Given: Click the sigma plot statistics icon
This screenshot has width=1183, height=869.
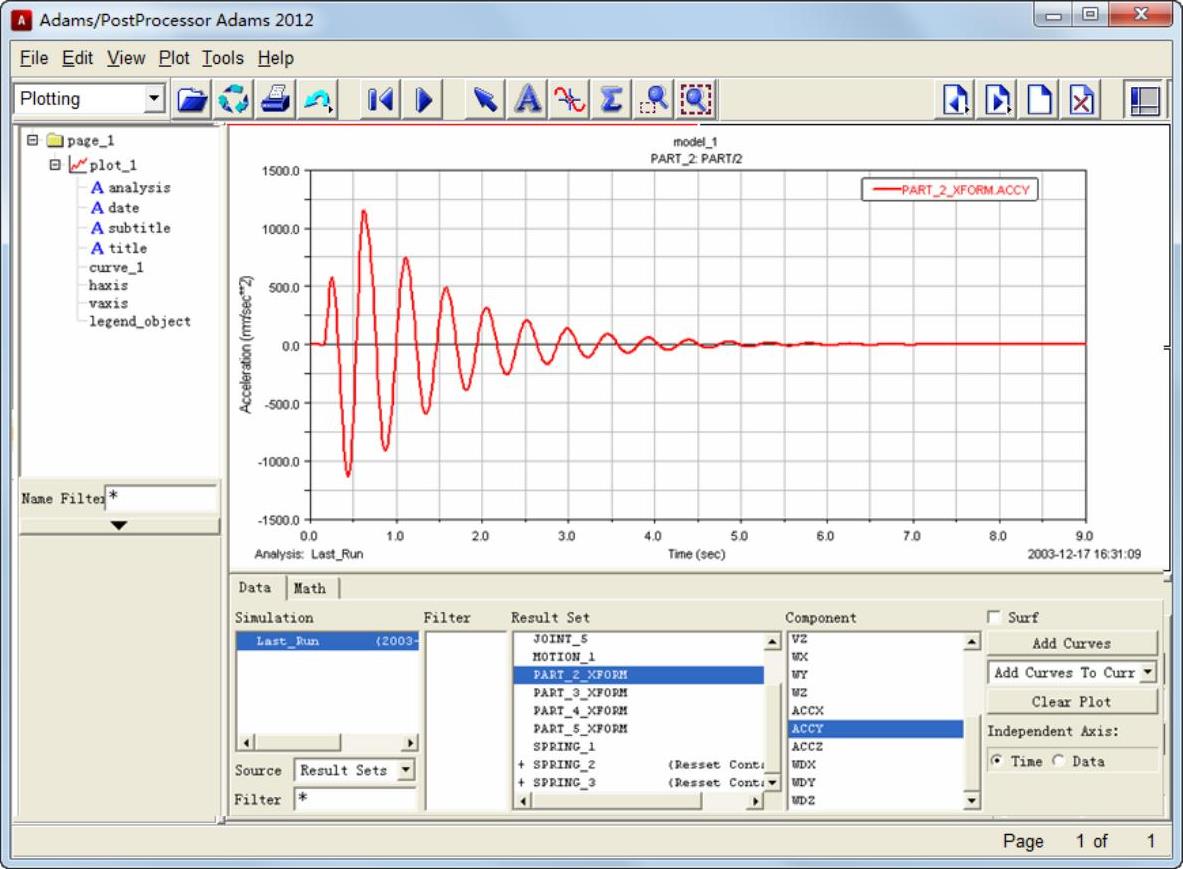Looking at the screenshot, I should click(611, 99).
